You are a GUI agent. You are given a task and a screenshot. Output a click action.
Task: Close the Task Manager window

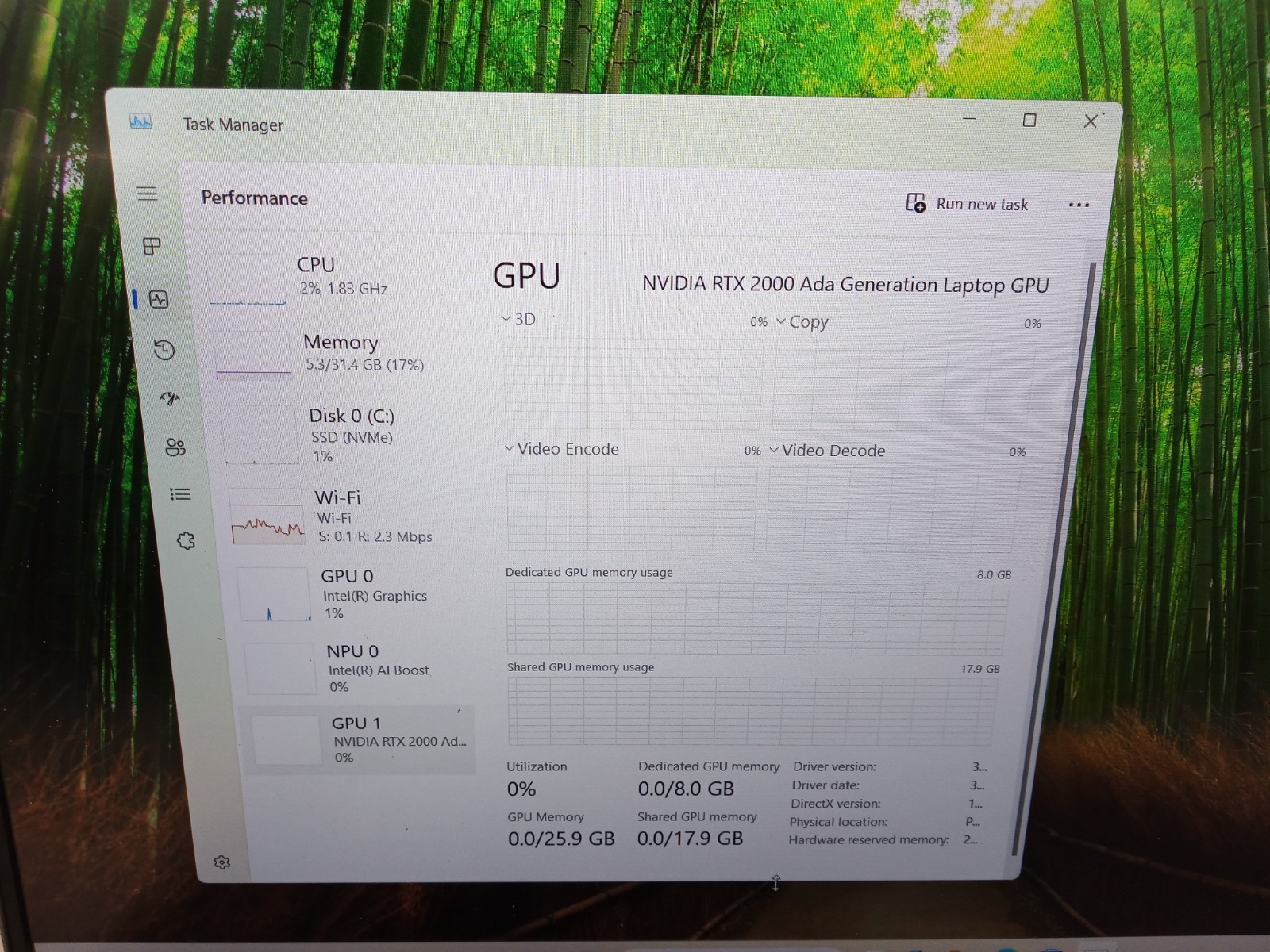1091,121
